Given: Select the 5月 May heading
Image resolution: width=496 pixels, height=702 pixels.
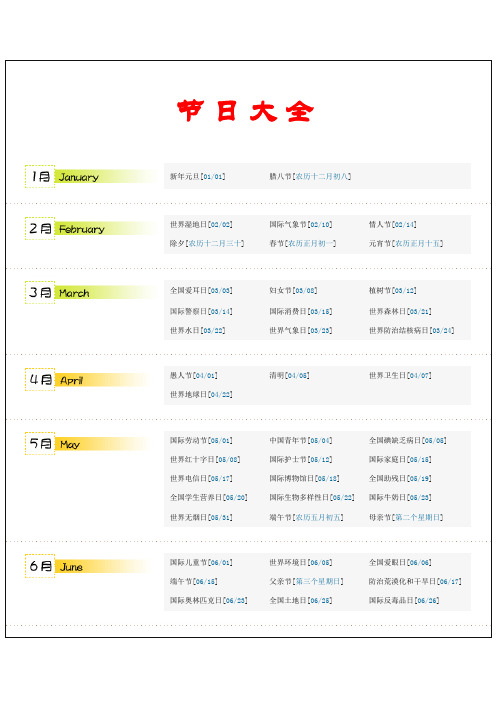Looking at the screenshot, I should pos(87,444).
